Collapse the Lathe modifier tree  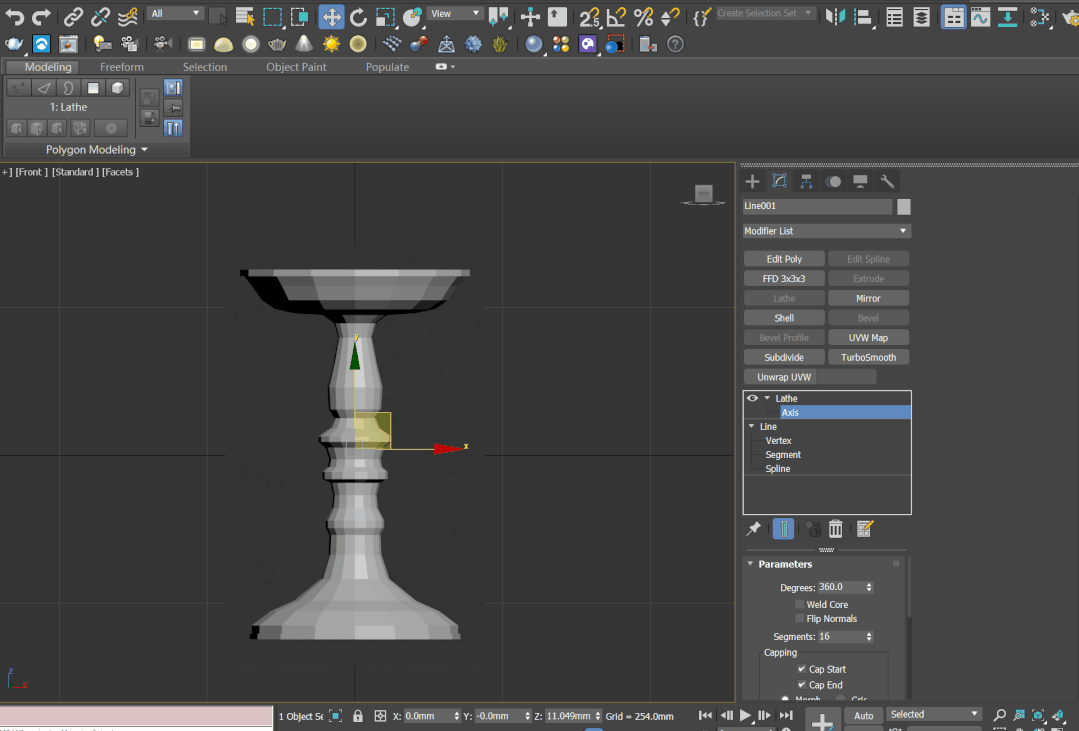coord(767,398)
